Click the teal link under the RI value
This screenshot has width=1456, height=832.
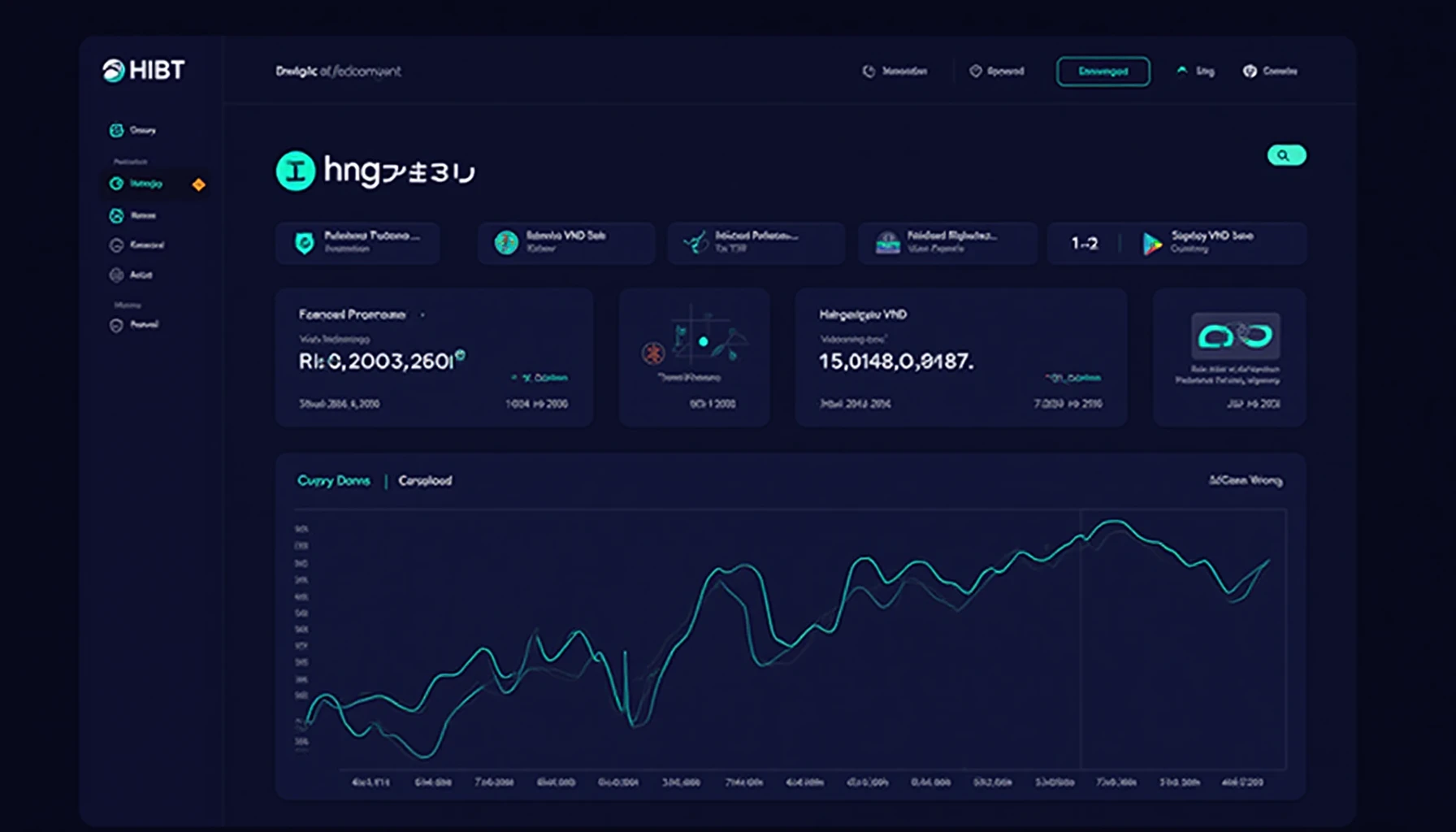[x=539, y=378]
